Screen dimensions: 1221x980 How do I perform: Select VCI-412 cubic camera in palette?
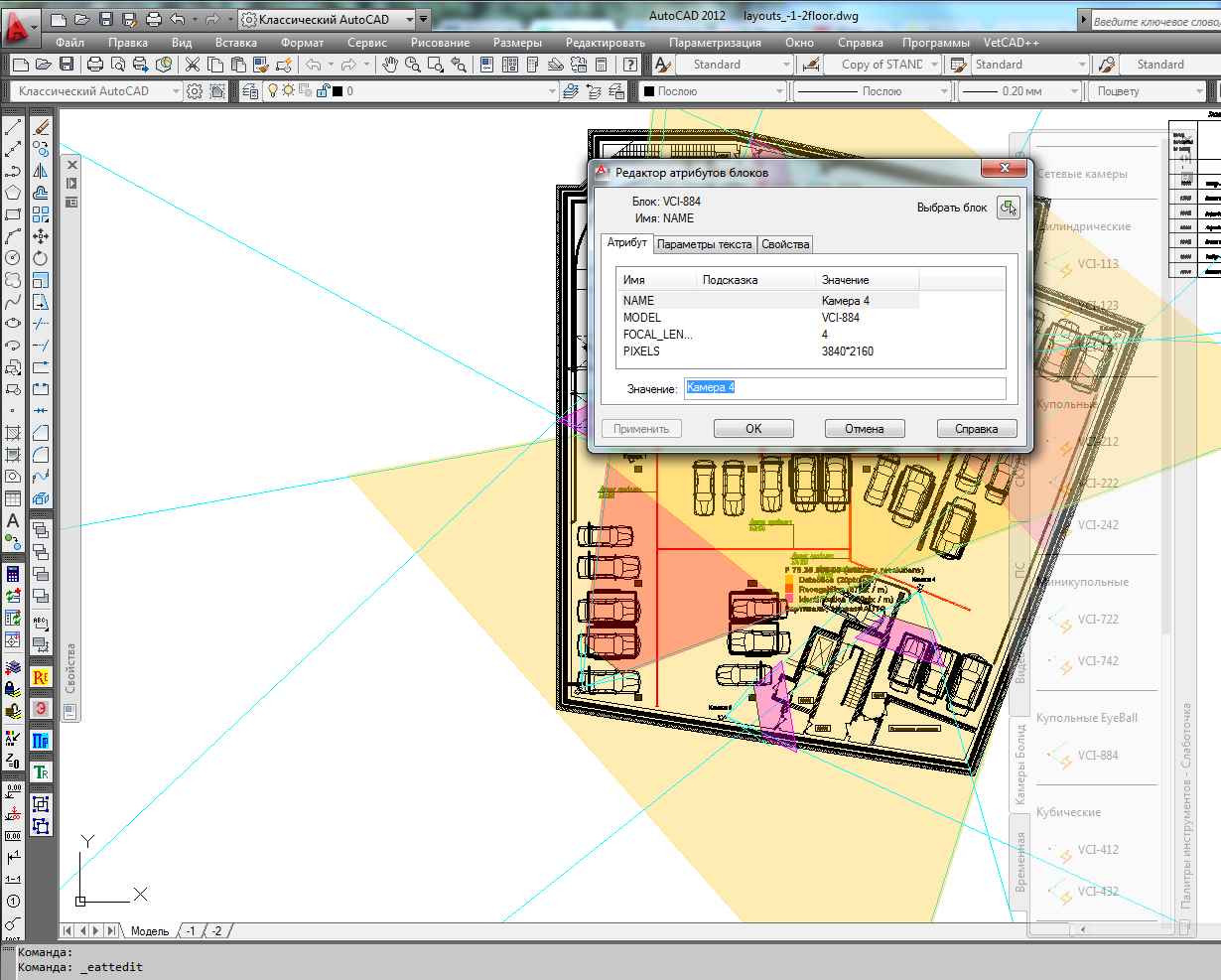click(x=1096, y=849)
